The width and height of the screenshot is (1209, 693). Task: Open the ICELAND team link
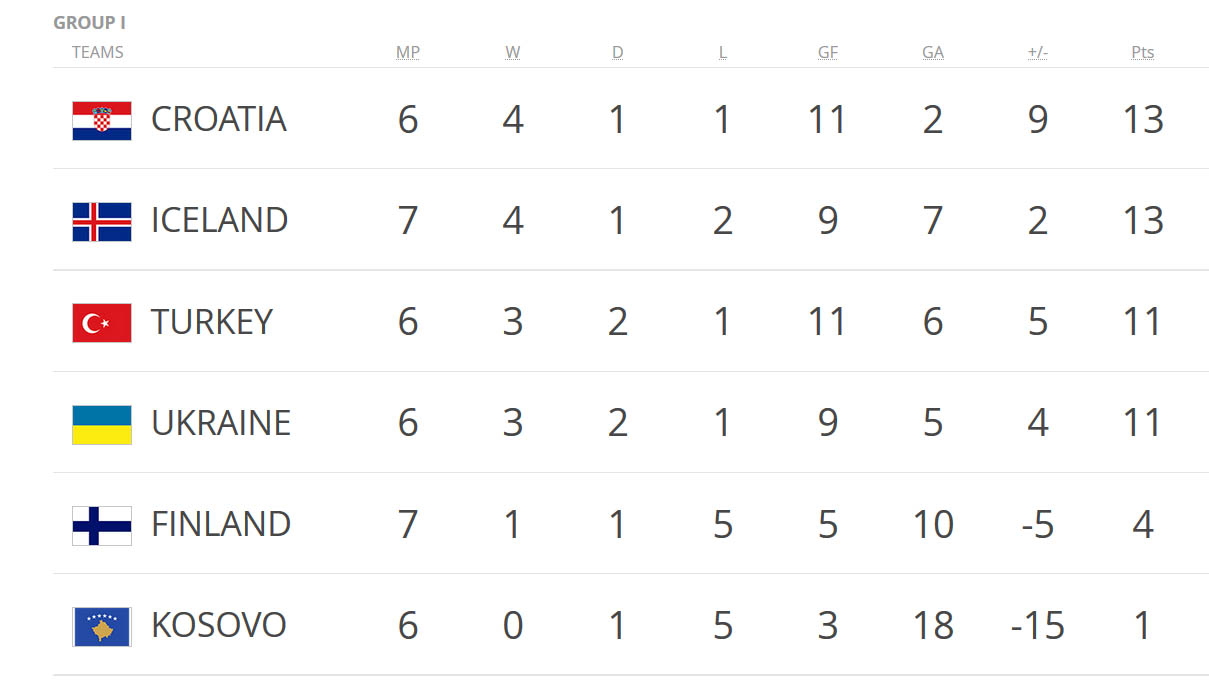[220, 221]
